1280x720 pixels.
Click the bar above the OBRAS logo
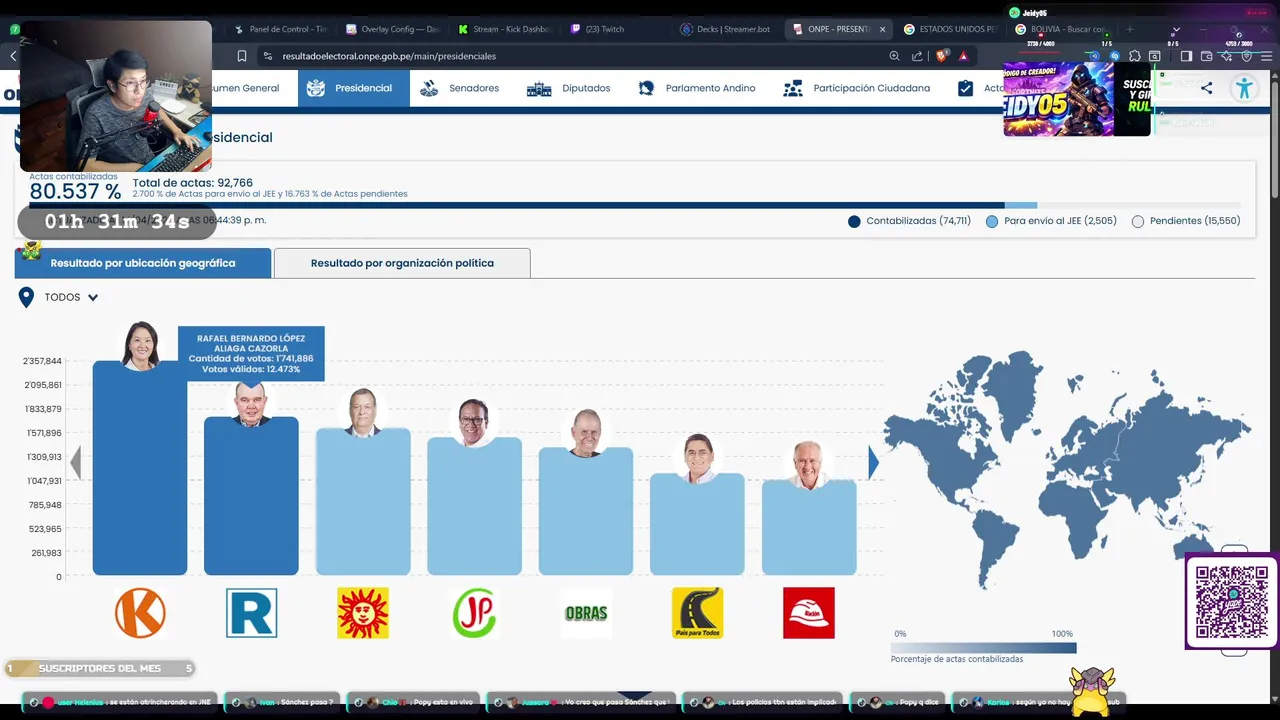click(x=586, y=511)
